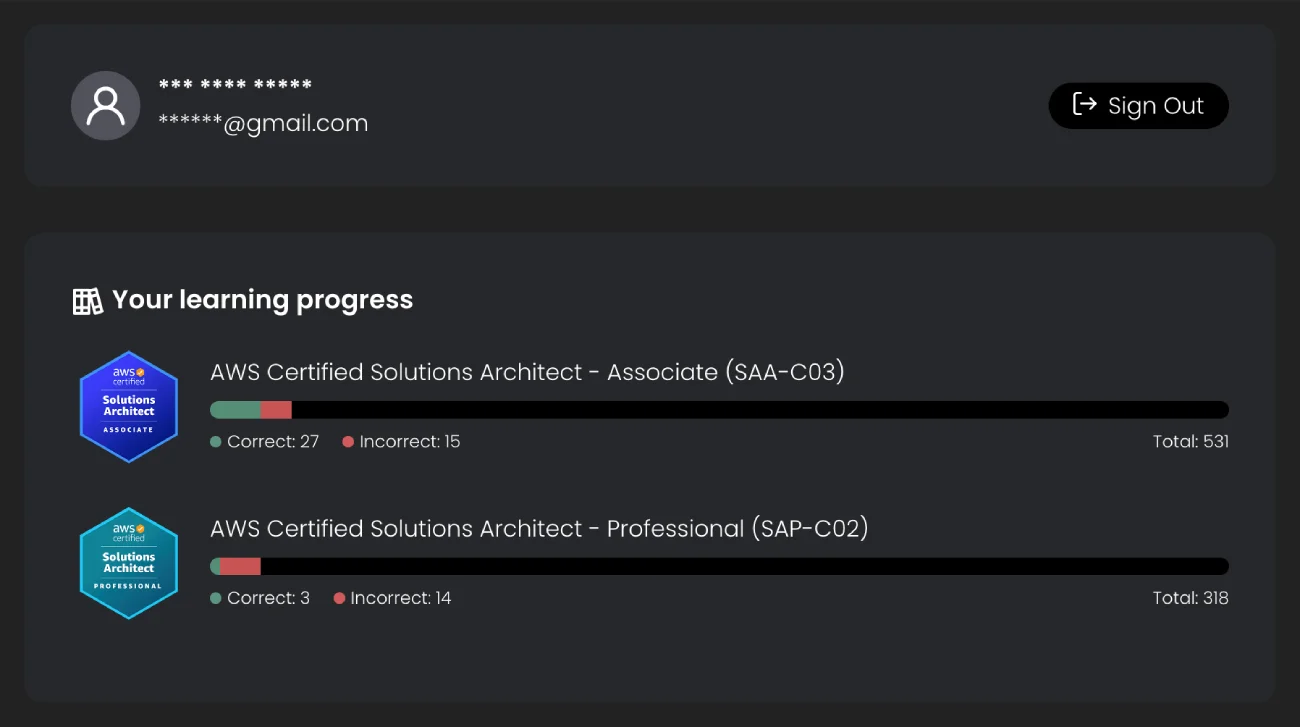The width and height of the screenshot is (1300, 727).
Task: Open the AWS Solutions Architect Associate (SAA-C03) title
Action: 527,372
